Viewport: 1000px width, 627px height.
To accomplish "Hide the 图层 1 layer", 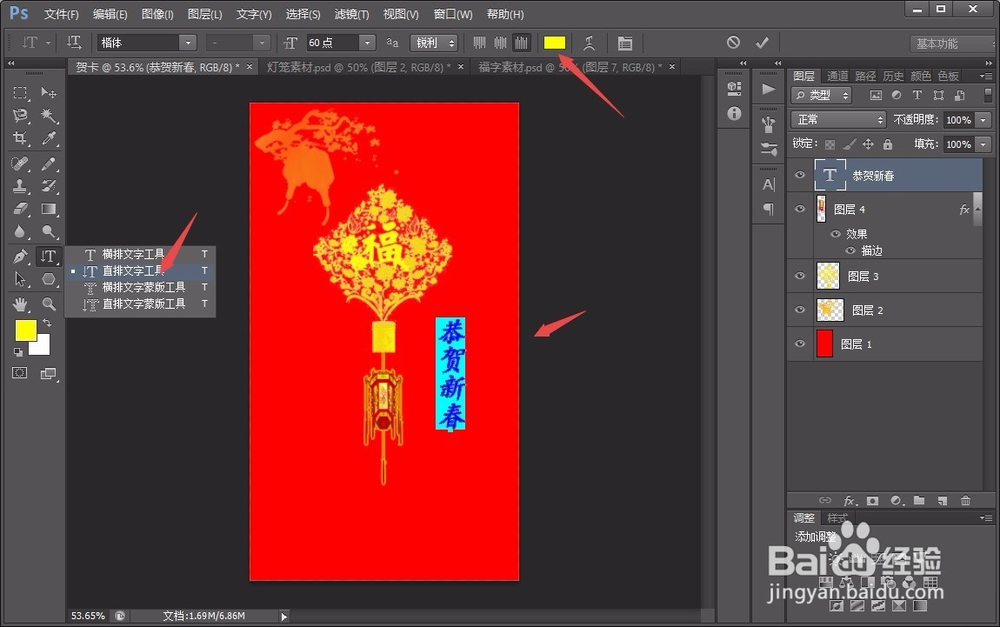I will (800, 344).
